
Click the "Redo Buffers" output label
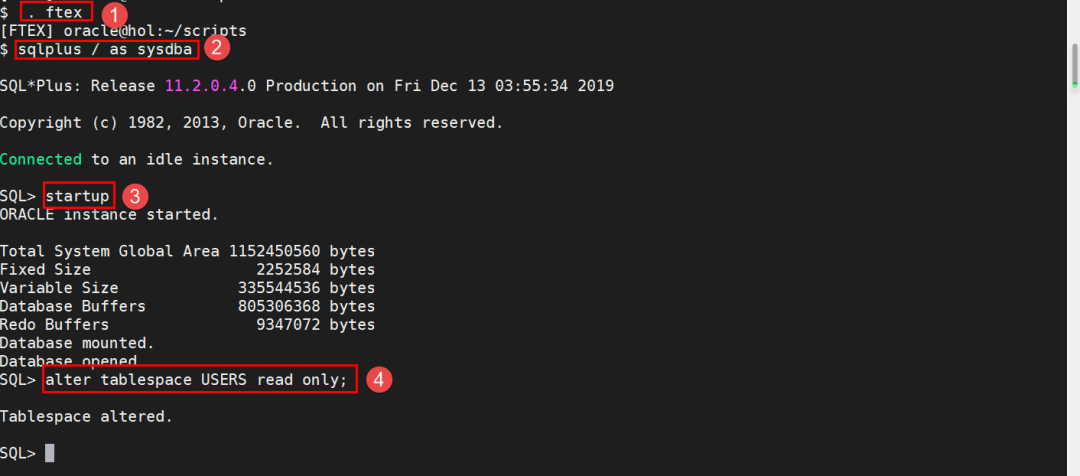click(55, 325)
